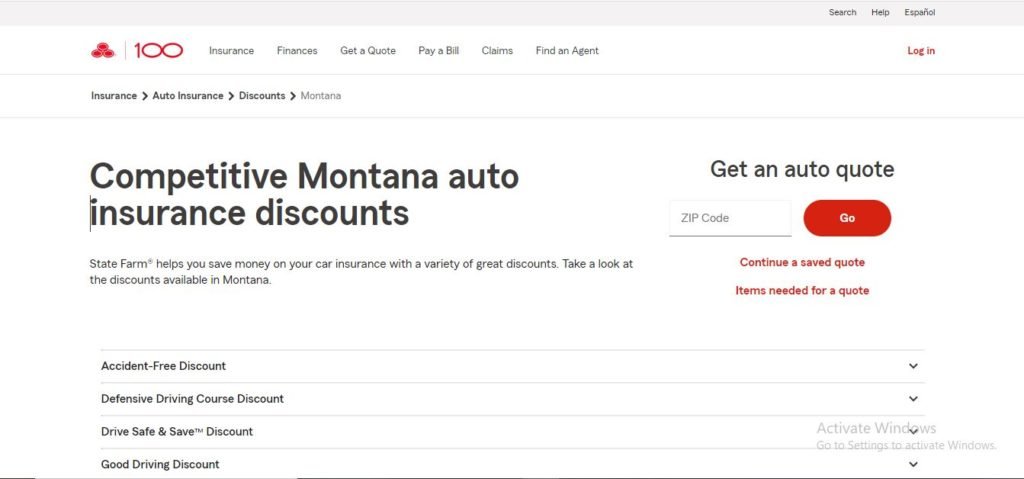This screenshot has height=479, width=1024.
Task: Open Search in the top bar
Action: click(842, 12)
